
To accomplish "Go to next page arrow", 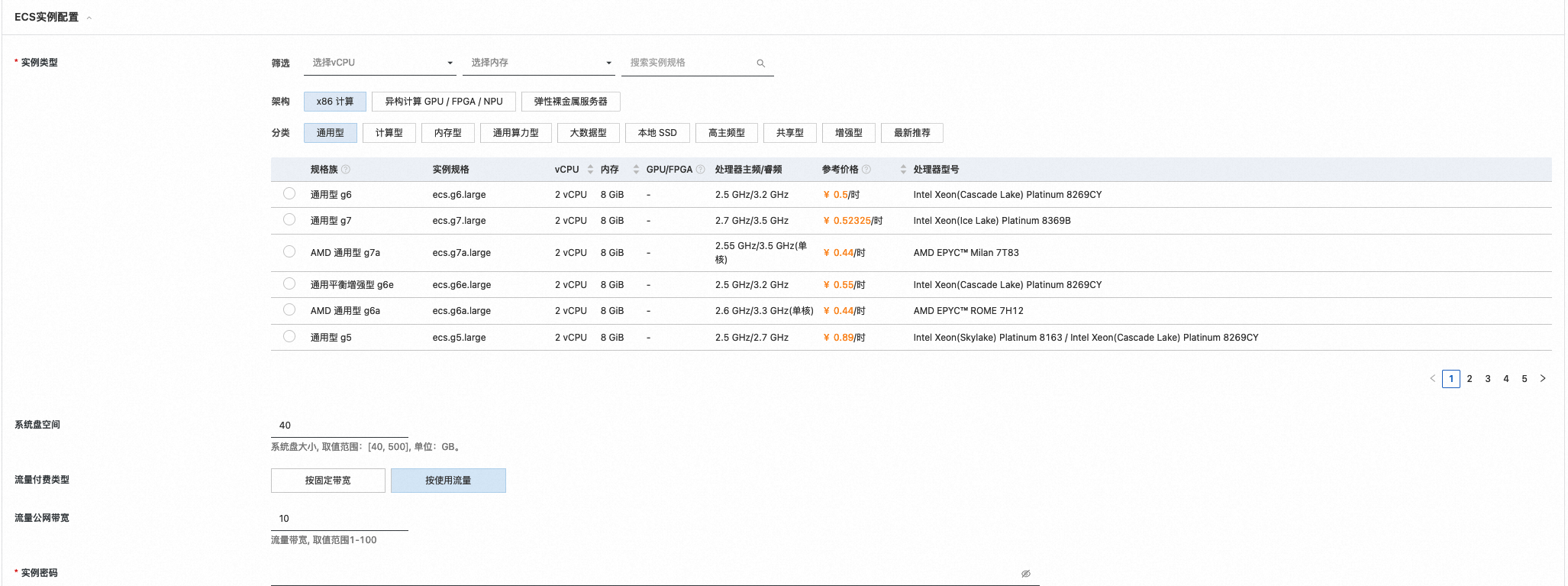I will coord(1543,379).
